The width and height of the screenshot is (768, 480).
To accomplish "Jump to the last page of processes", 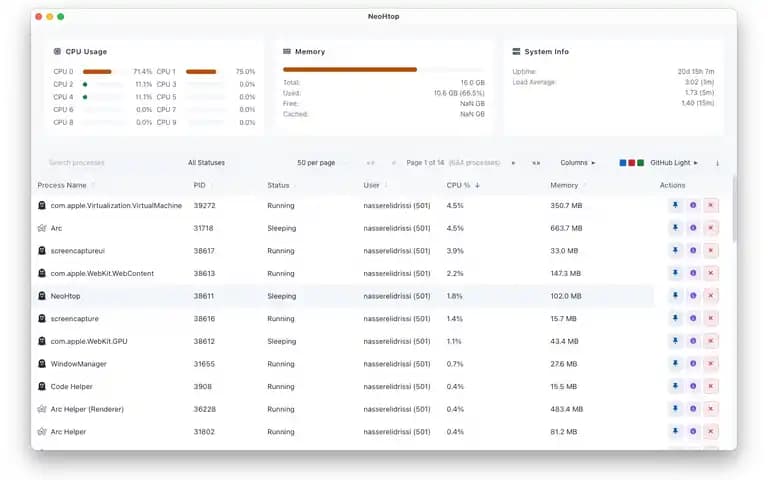I will (536, 163).
